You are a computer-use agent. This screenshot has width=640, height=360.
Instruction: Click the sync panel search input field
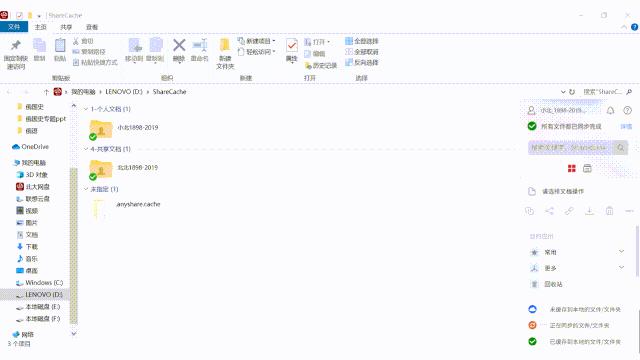[x=570, y=148]
